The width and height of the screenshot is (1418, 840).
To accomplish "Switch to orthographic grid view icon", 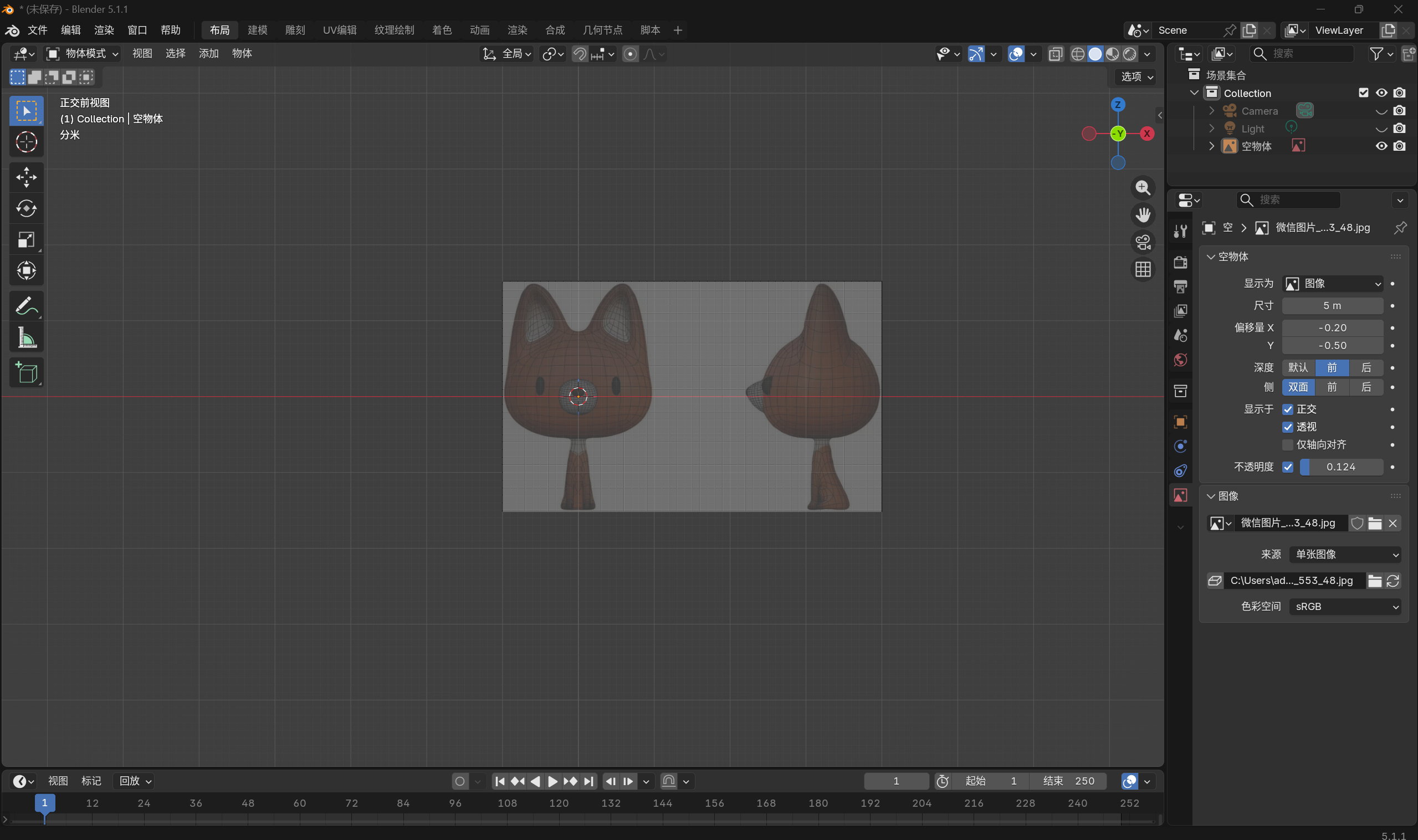I will click(1143, 269).
